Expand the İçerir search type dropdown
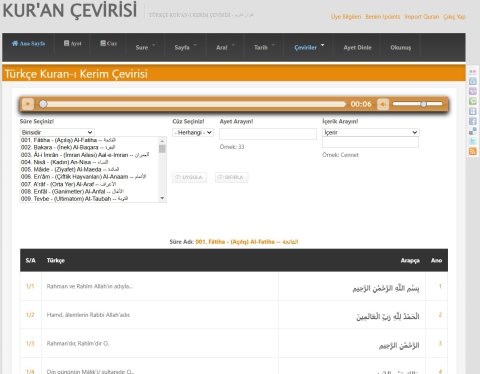 point(370,132)
